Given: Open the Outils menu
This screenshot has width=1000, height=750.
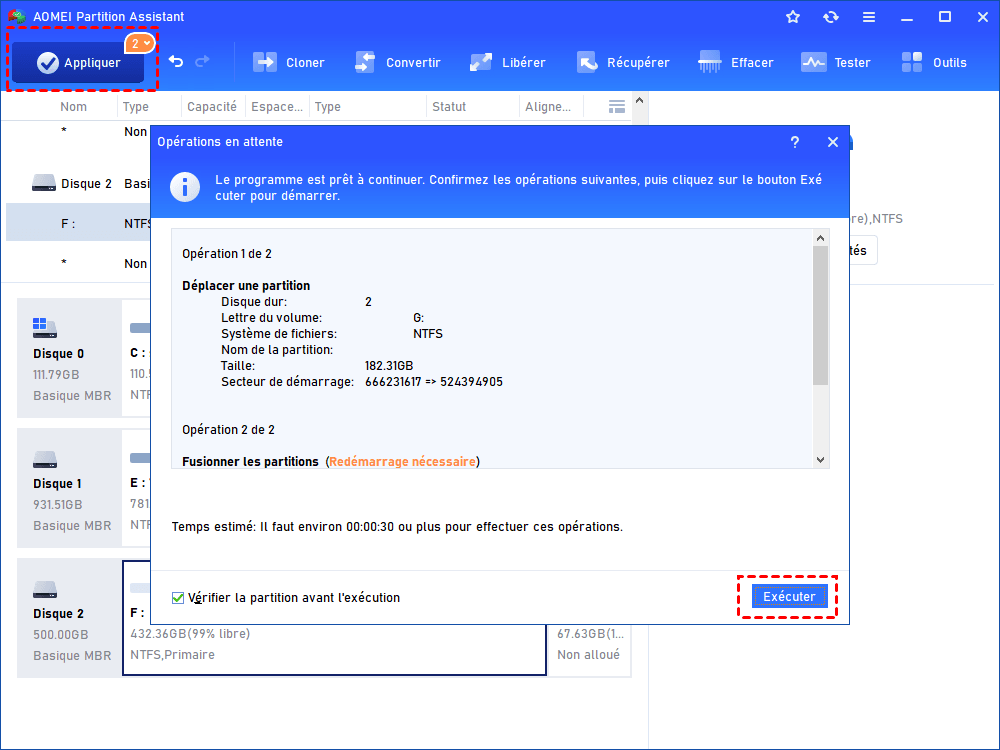Looking at the screenshot, I should coord(934,62).
